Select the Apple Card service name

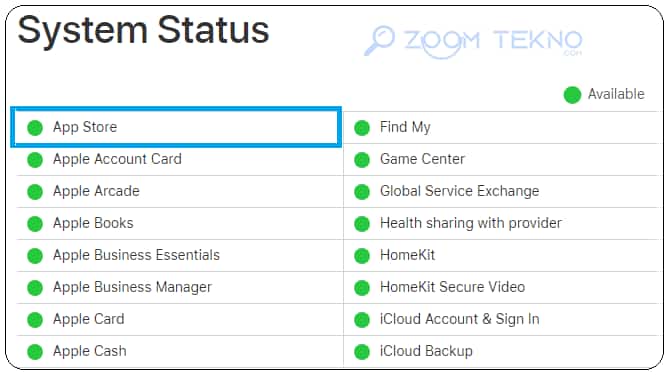[x=89, y=319]
